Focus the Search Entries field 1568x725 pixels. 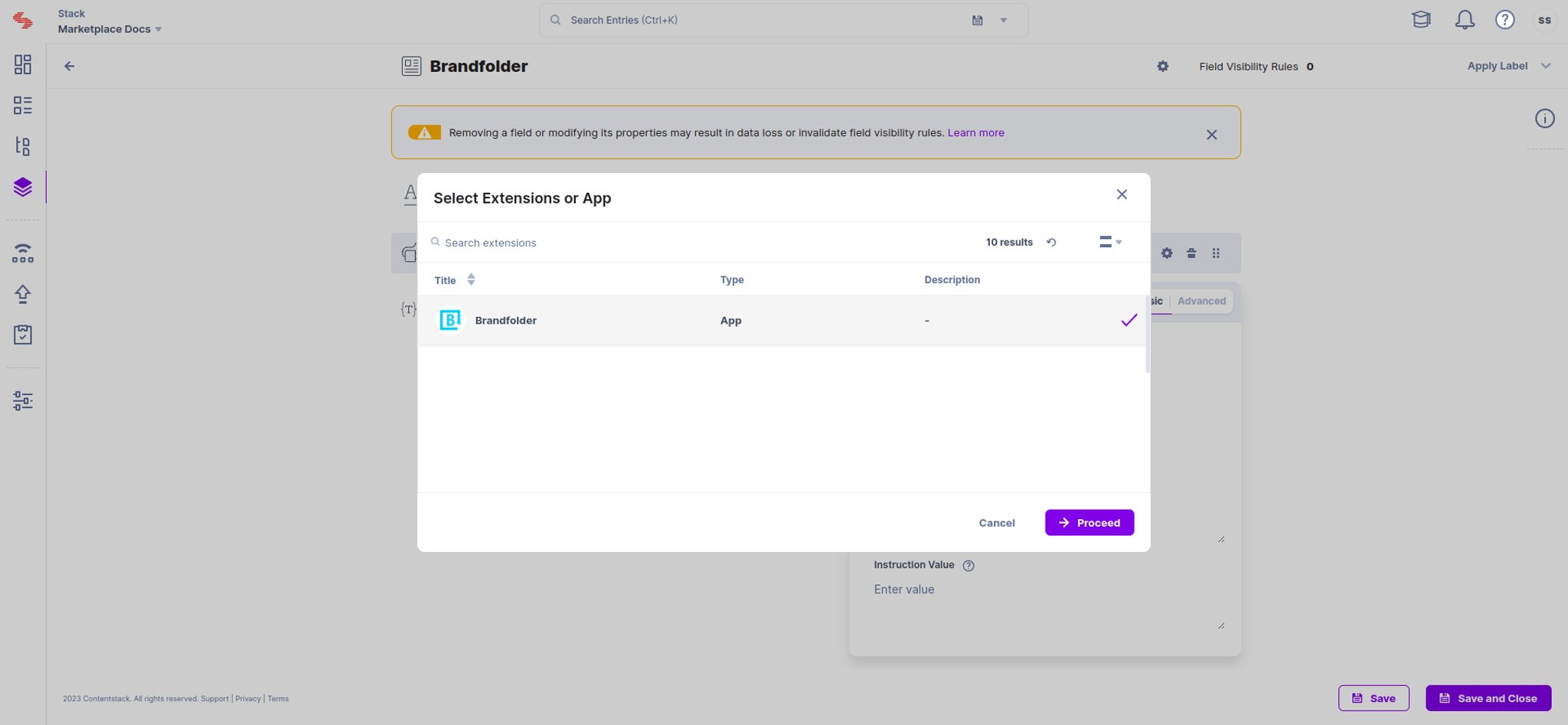(766, 21)
